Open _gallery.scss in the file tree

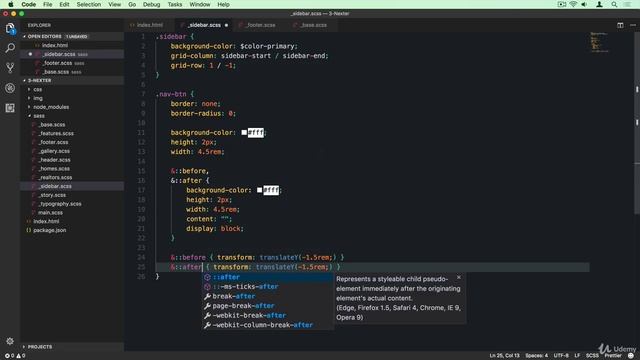pyautogui.click(x=54, y=151)
